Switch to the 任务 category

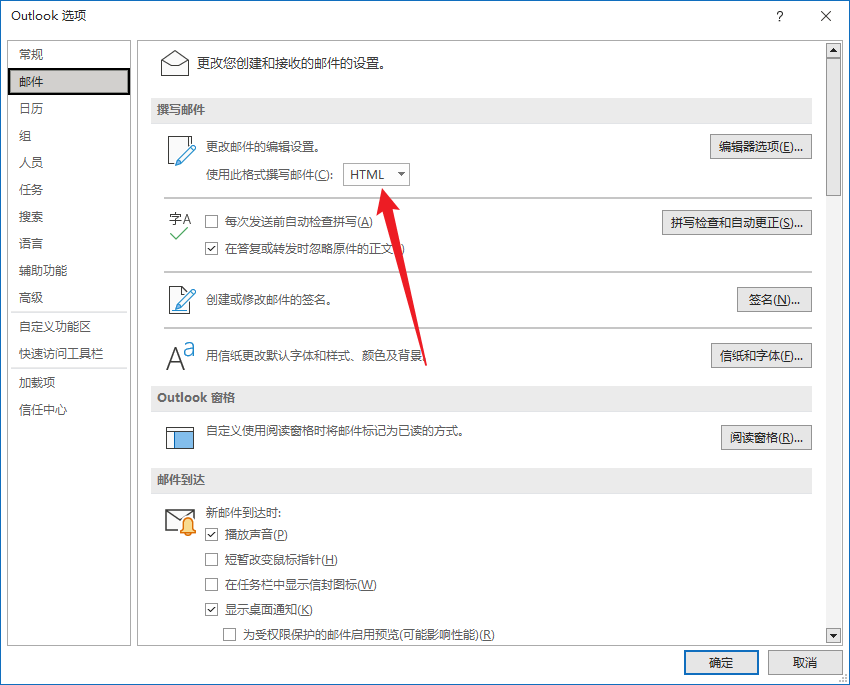(x=69, y=190)
